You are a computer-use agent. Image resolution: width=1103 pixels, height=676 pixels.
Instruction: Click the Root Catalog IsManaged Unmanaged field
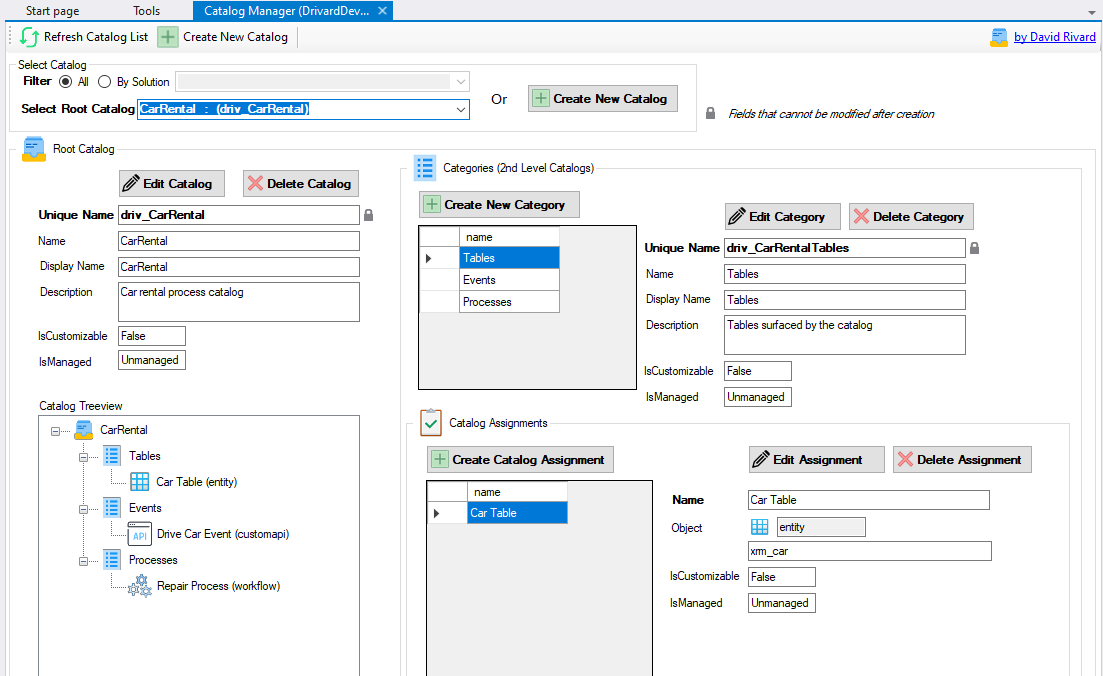(152, 360)
